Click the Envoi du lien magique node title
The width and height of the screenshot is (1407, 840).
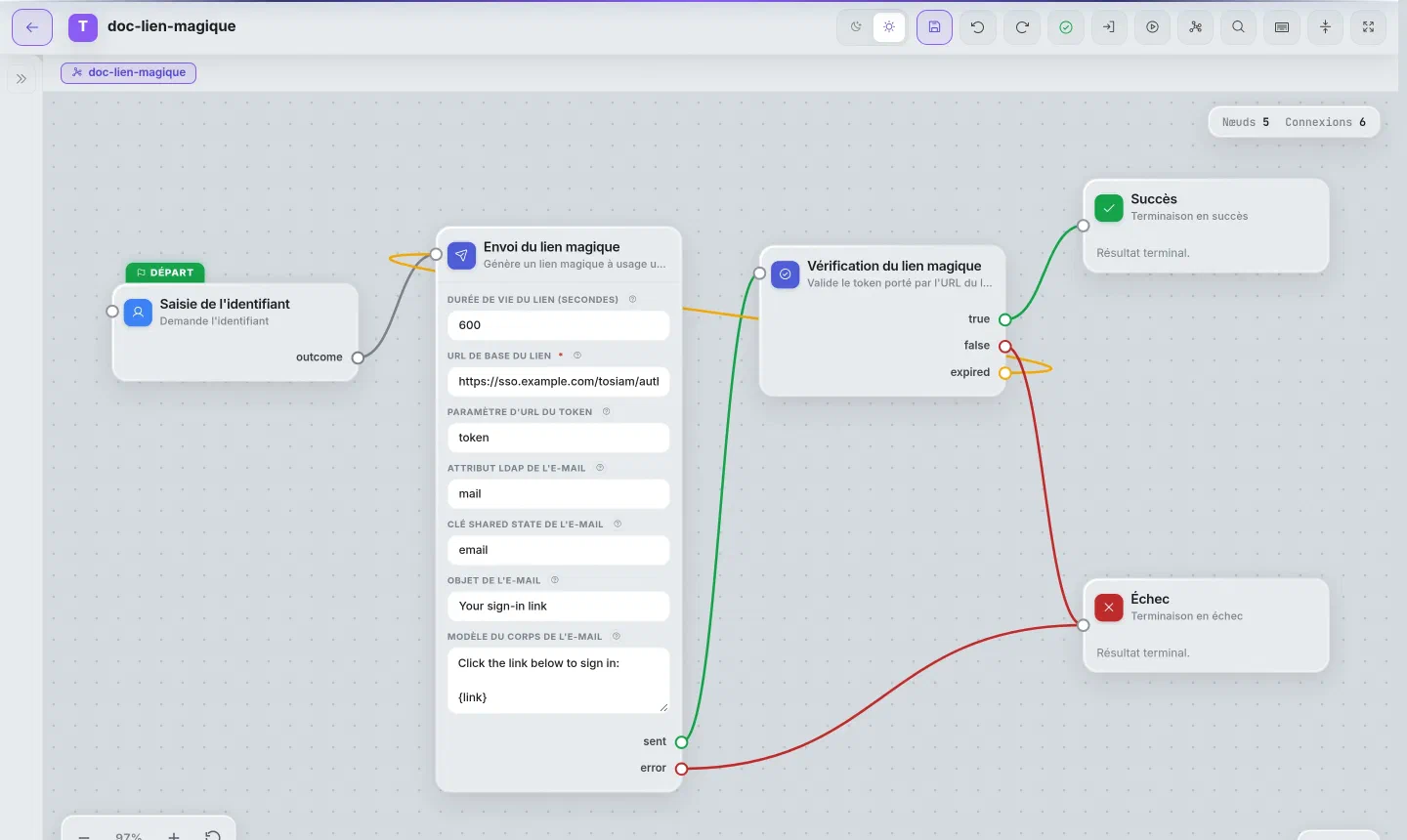[552, 247]
